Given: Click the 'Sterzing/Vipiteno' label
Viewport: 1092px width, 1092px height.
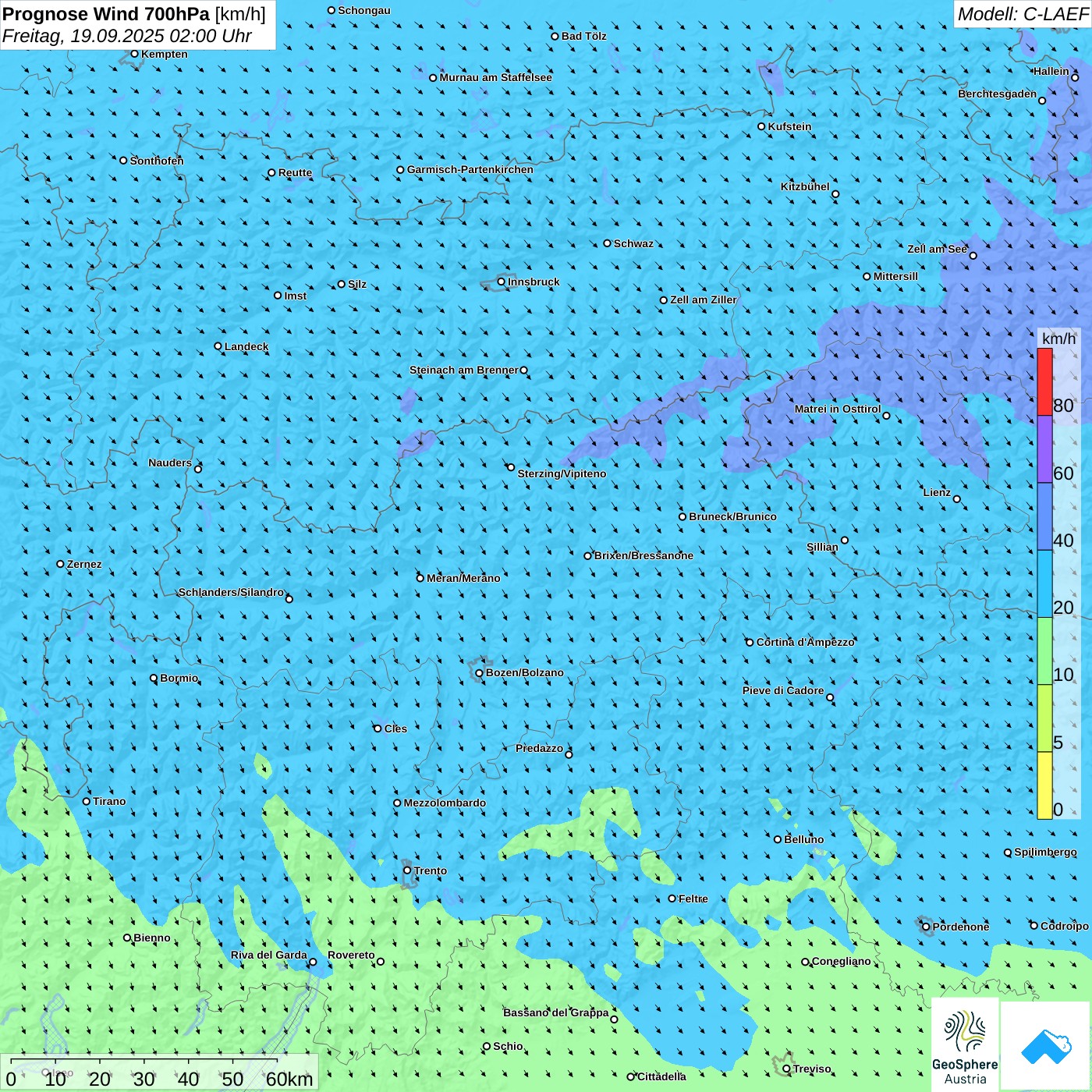Looking at the screenshot, I should [562, 473].
